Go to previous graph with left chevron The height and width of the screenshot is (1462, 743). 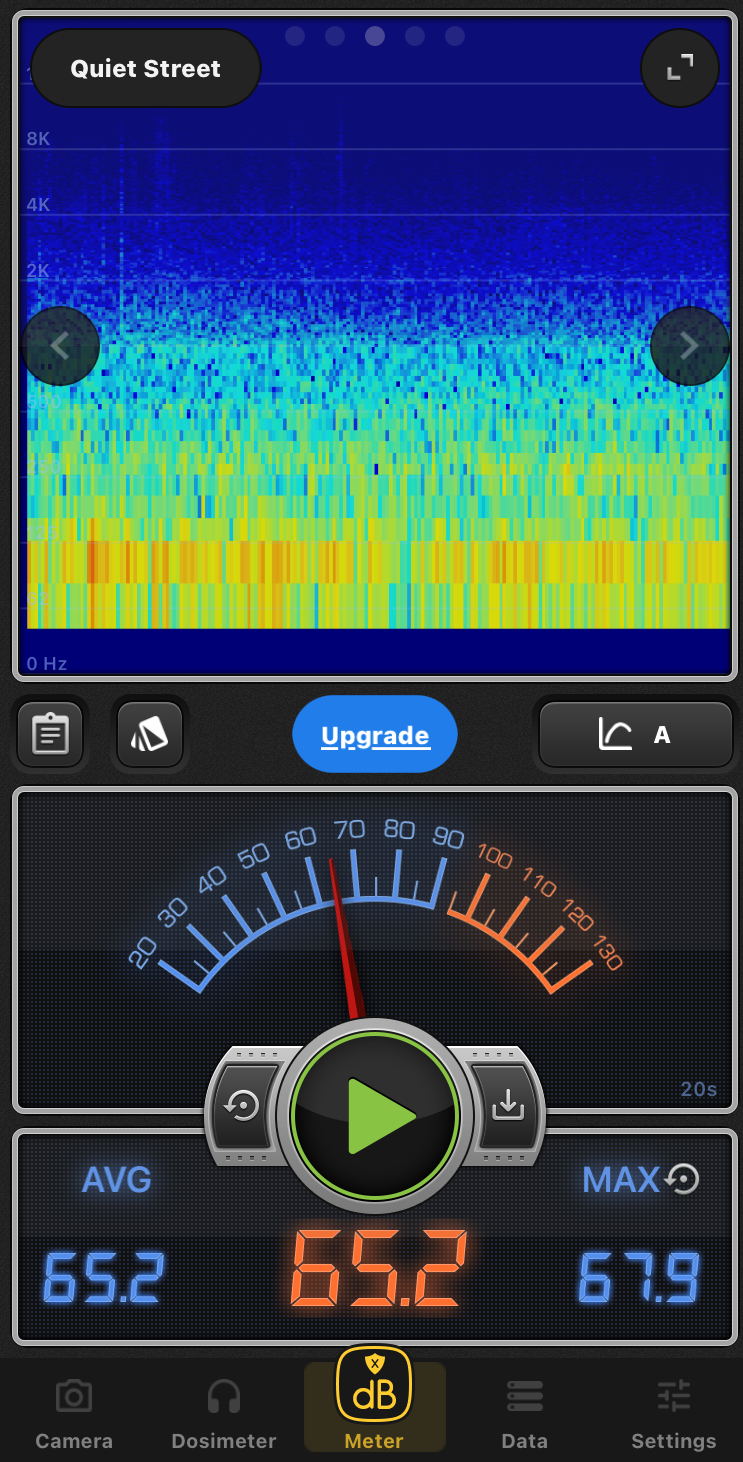click(x=60, y=346)
